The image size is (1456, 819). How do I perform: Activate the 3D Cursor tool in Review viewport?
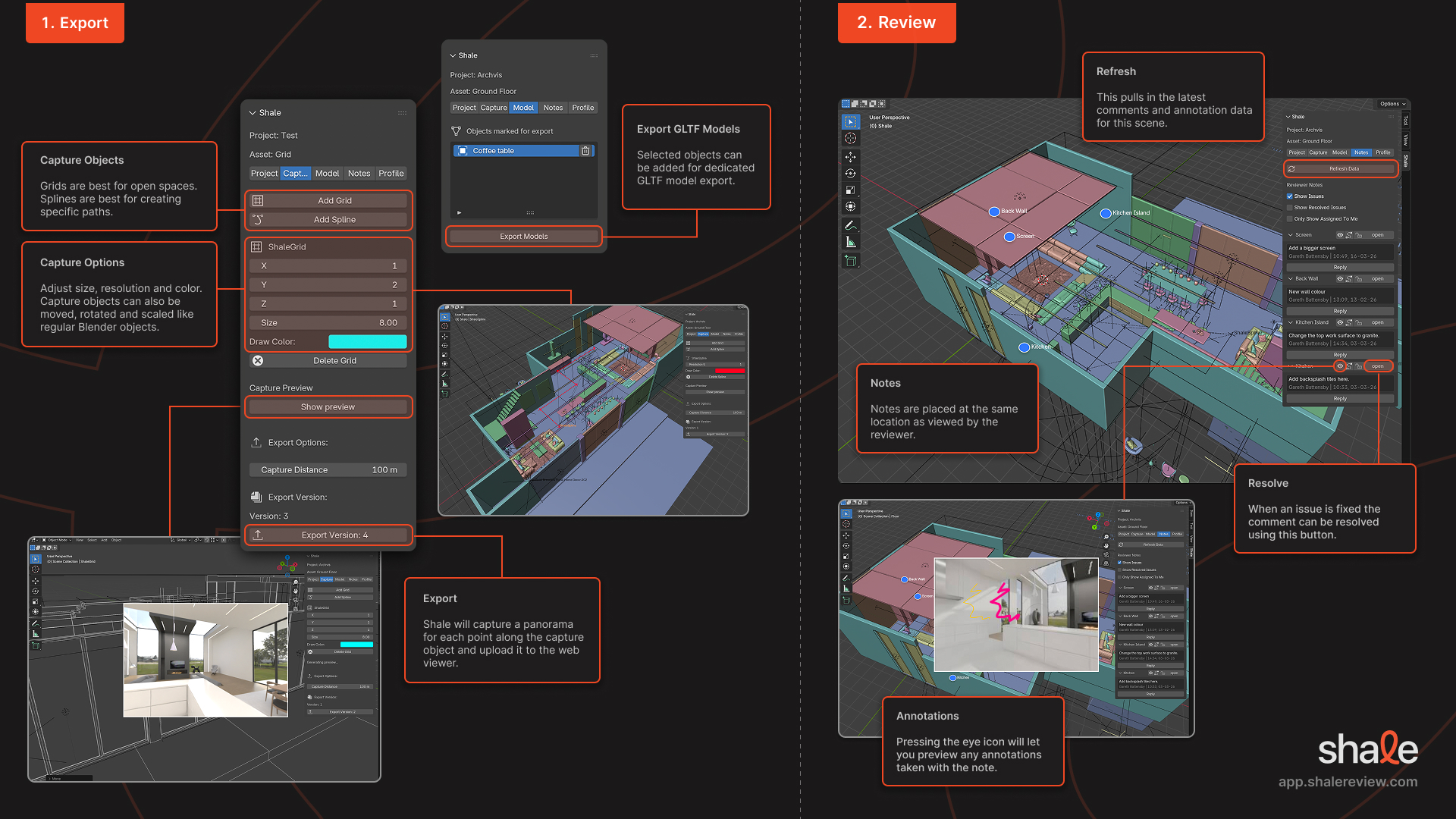coord(850,138)
